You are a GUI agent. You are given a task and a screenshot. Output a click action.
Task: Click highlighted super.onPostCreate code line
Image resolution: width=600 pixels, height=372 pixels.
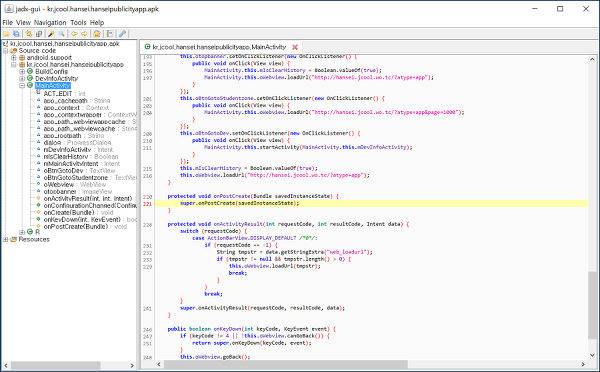[x=371, y=203]
